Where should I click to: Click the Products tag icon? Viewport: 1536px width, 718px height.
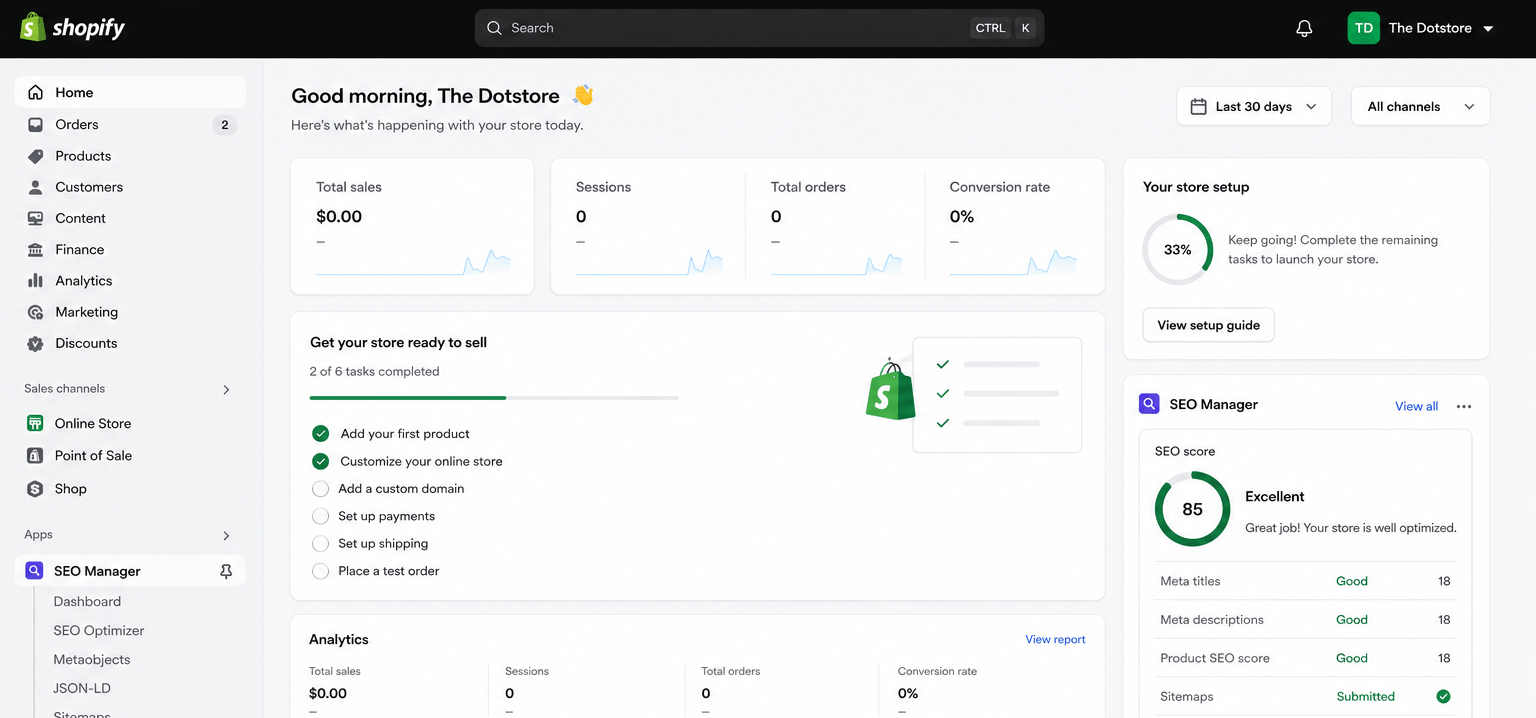point(36,156)
